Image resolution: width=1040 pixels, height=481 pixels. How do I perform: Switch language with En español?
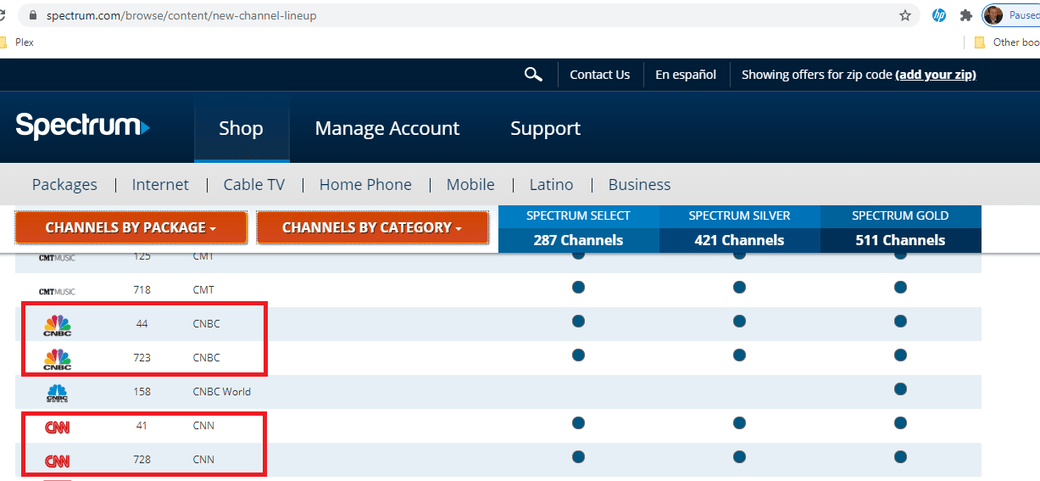(686, 75)
